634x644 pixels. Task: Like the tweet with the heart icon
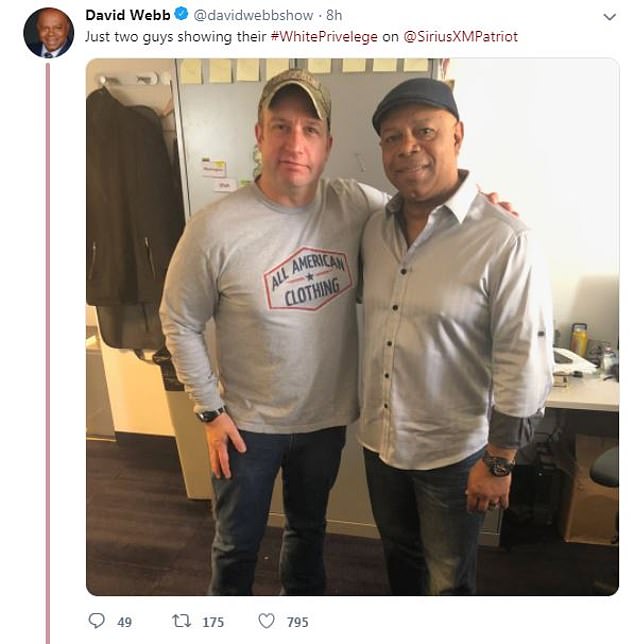(x=266, y=621)
